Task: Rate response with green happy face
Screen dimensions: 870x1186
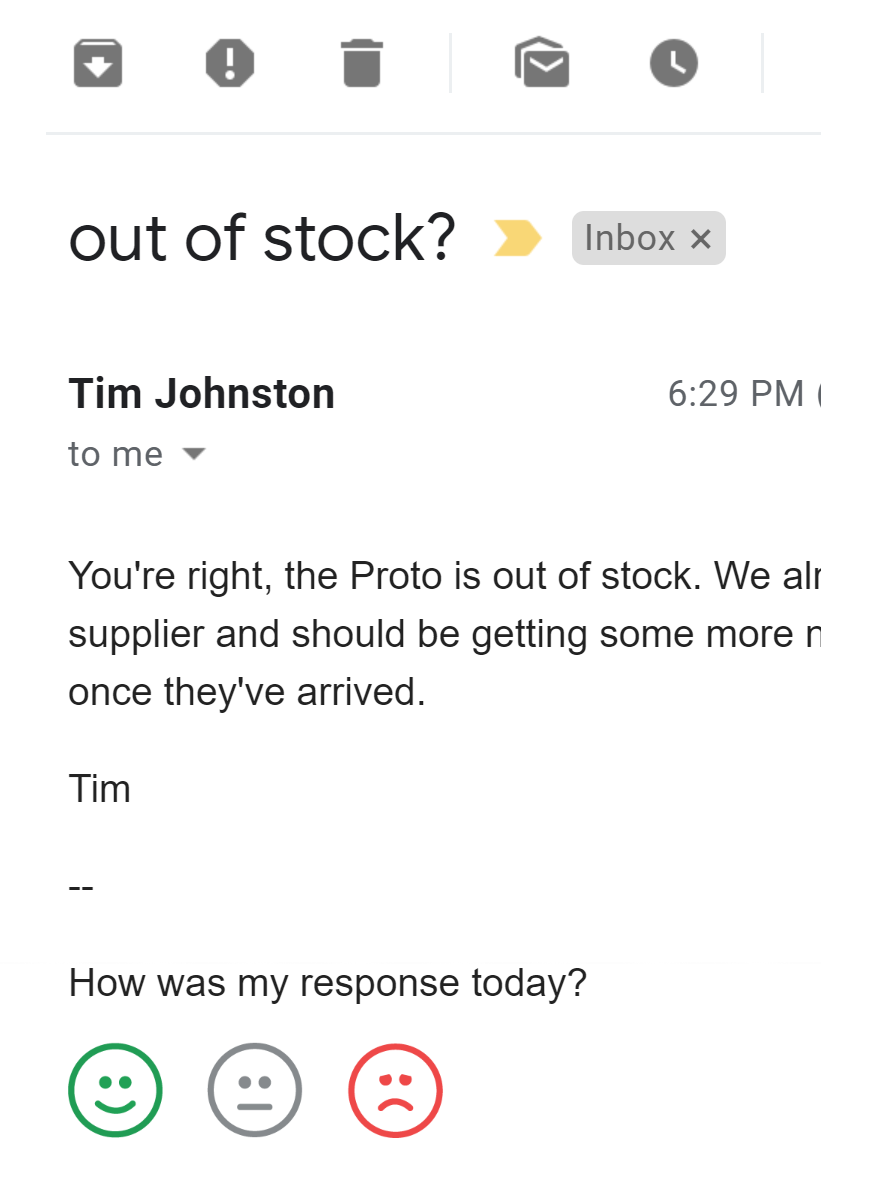Action: coord(115,1090)
